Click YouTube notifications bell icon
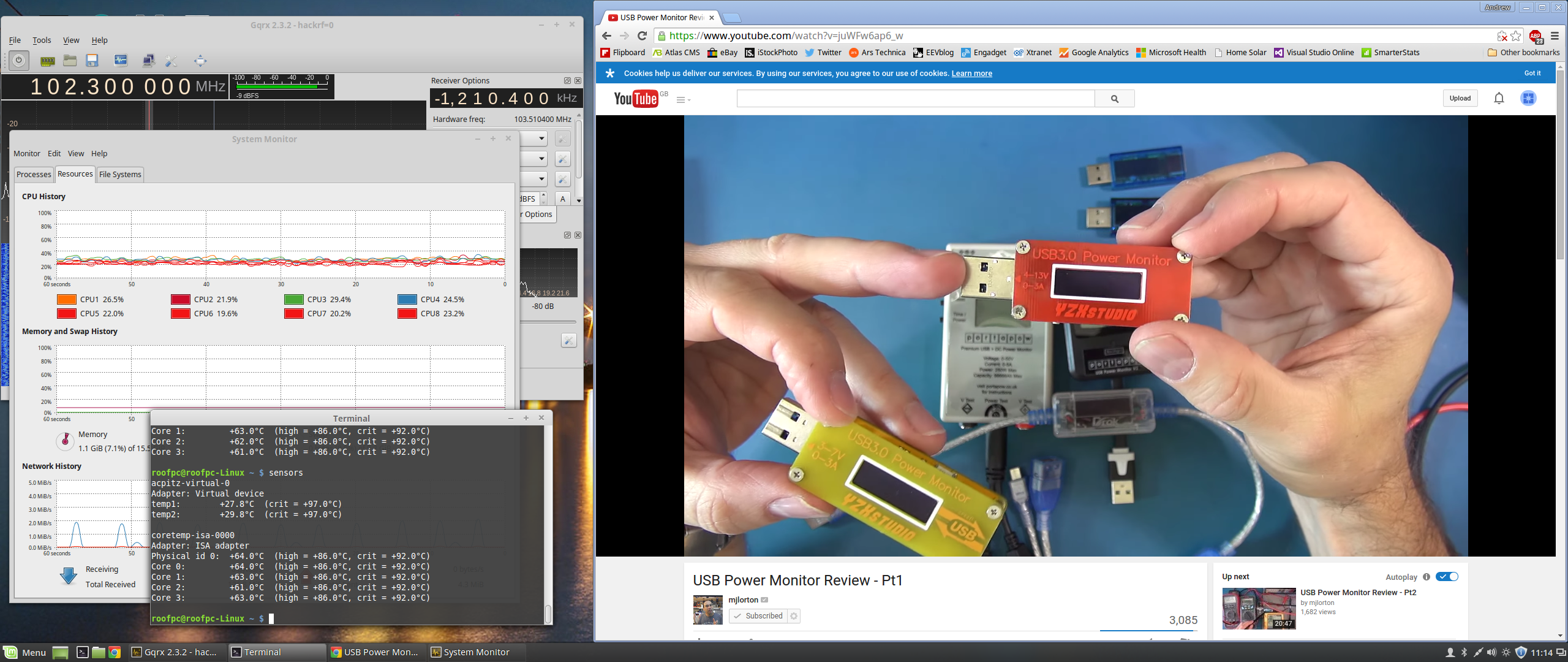 click(1498, 98)
